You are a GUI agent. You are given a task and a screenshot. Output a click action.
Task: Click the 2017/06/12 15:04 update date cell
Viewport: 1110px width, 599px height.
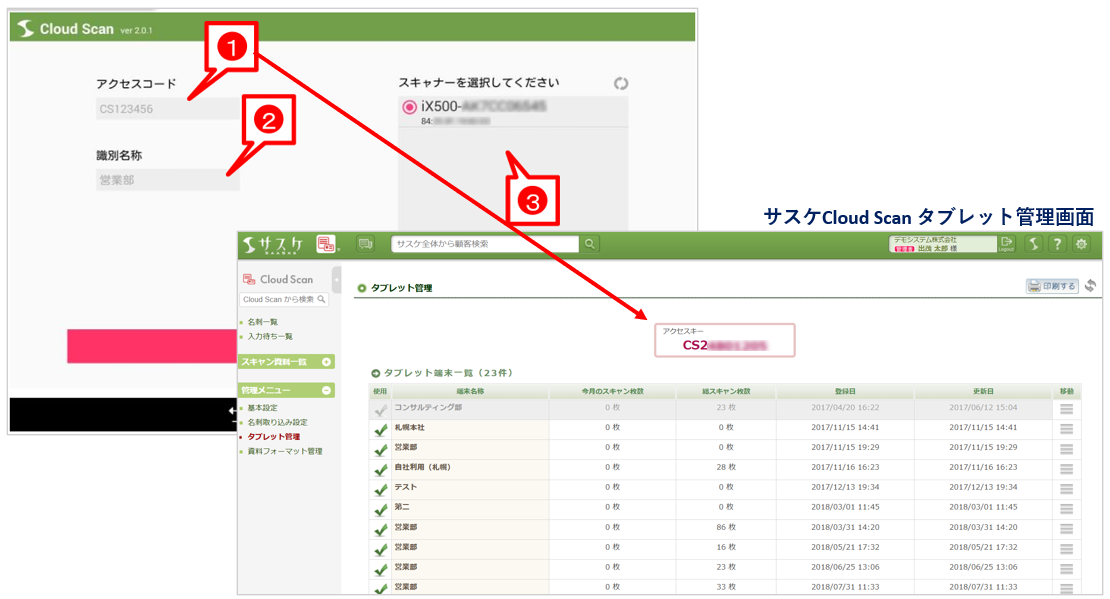[x=983, y=408]
